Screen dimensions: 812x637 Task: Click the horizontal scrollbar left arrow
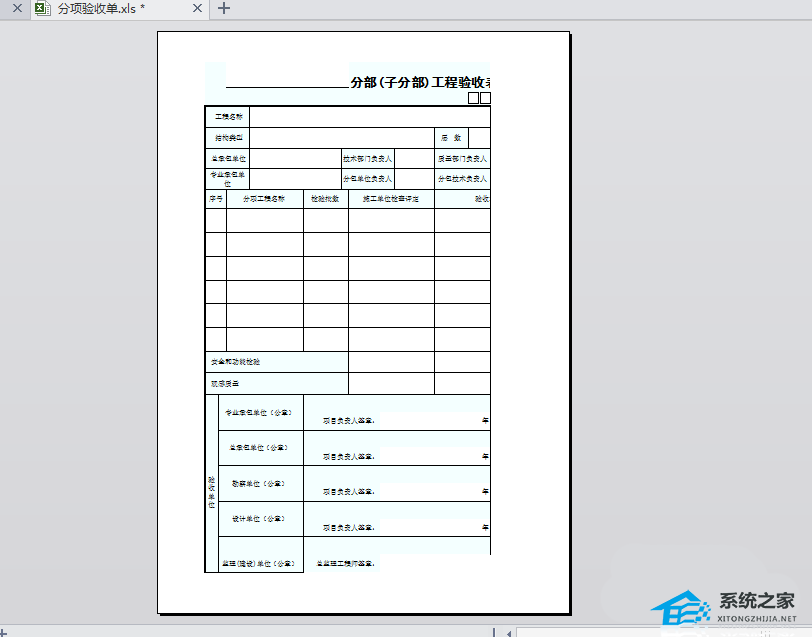click(x=509, y=633)
